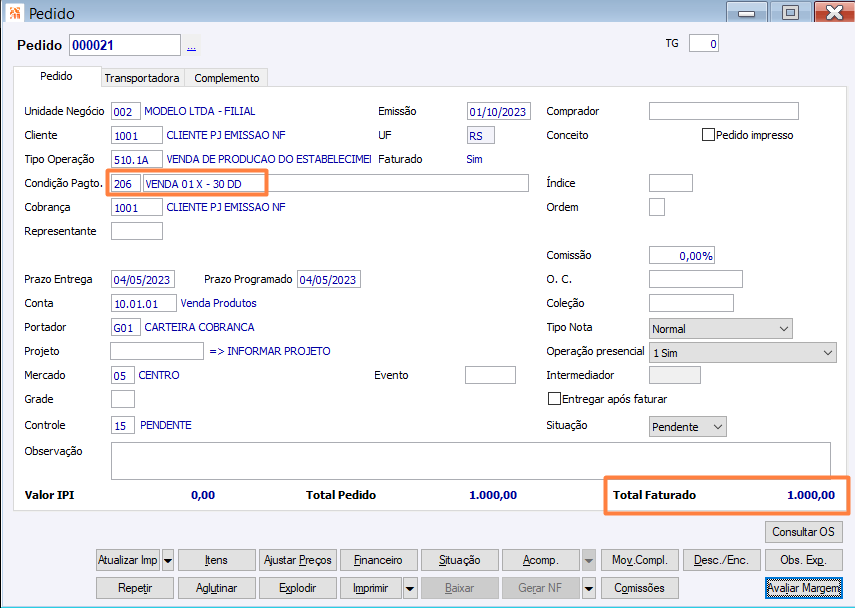Click the Comprador input field
The image size is (855, 608).
[x=724, y=111]
